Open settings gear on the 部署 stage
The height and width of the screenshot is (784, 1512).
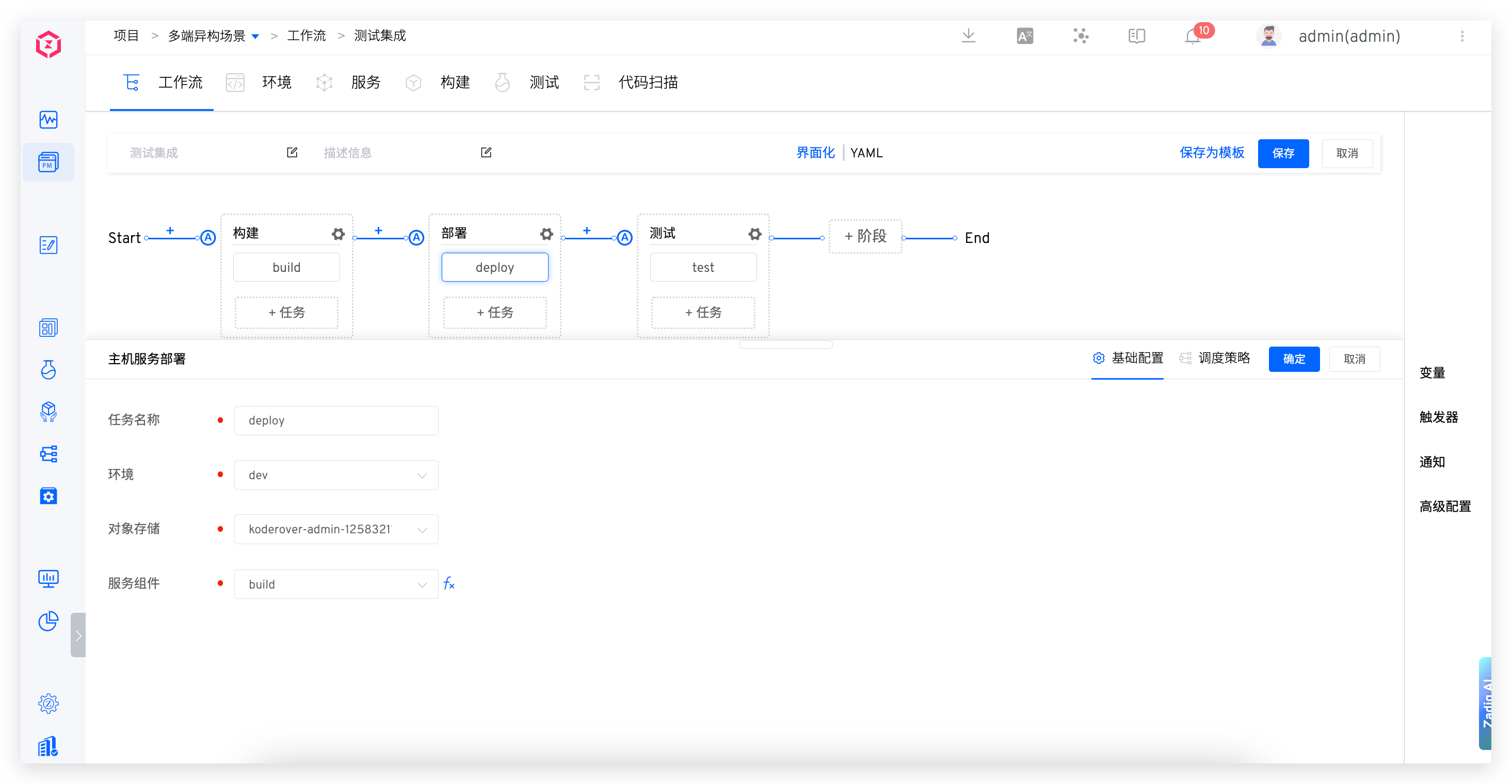pos(546,234)
